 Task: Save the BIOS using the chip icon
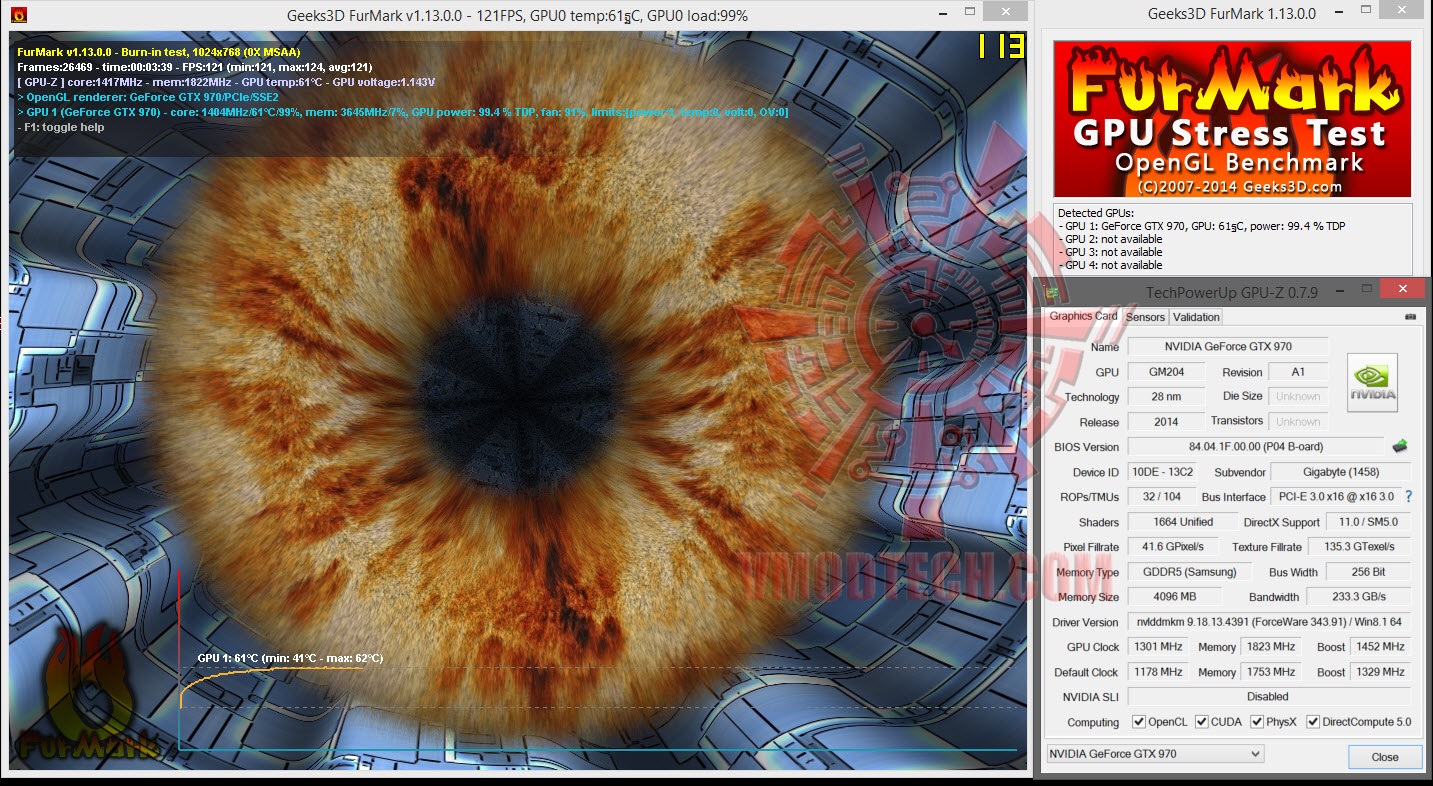(1400, 446)
